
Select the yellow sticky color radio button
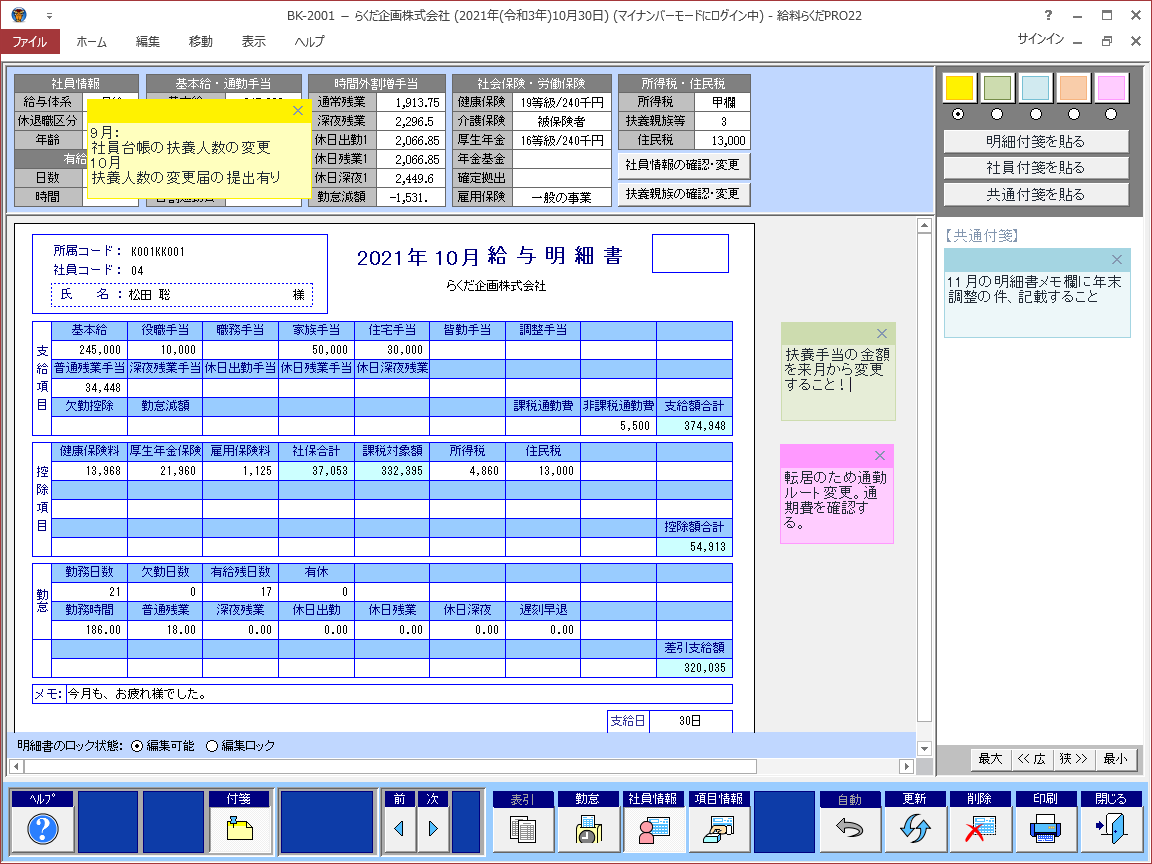click(x=957, y=114)
